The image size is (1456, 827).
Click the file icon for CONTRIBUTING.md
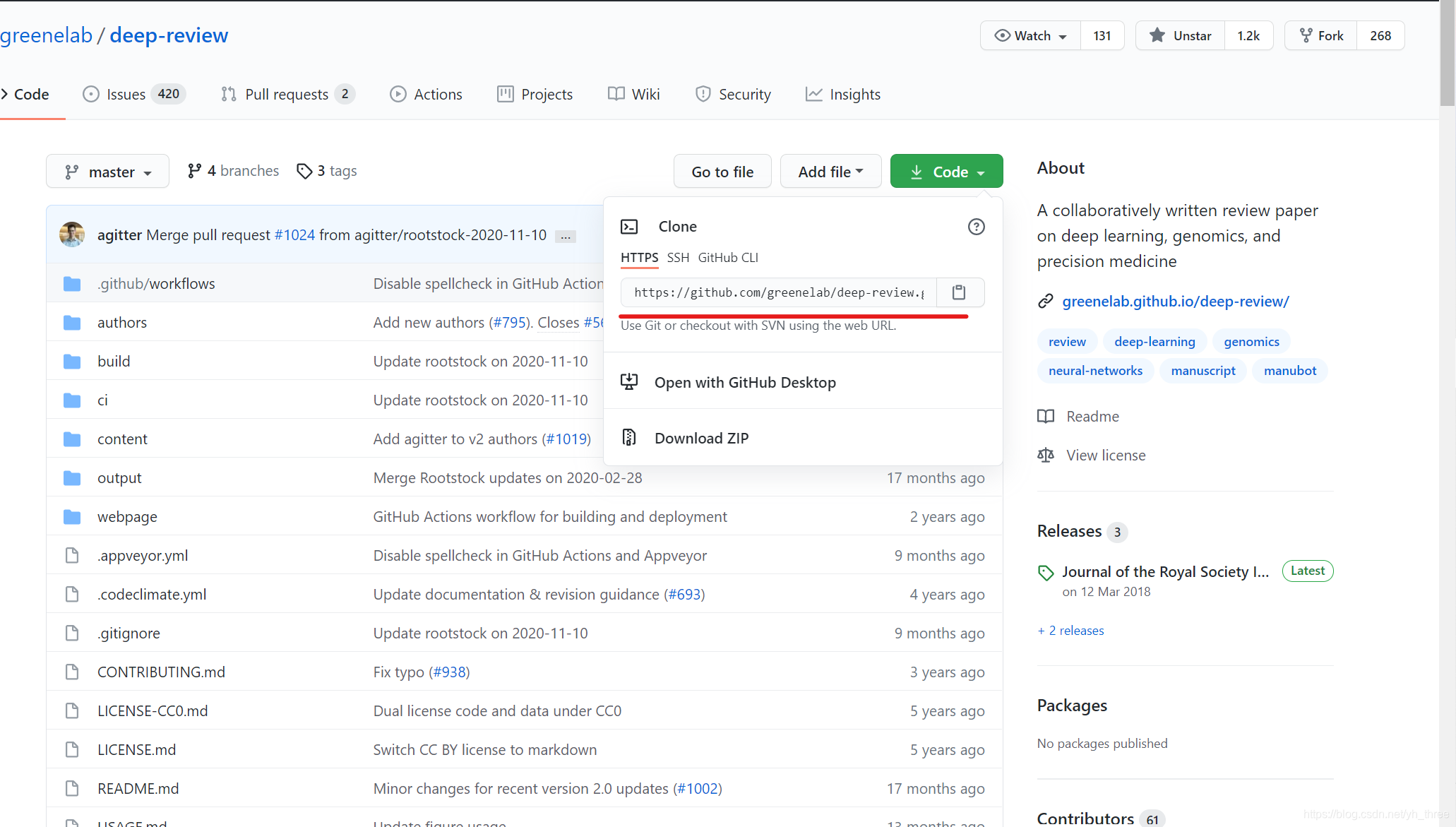point(72,672)
